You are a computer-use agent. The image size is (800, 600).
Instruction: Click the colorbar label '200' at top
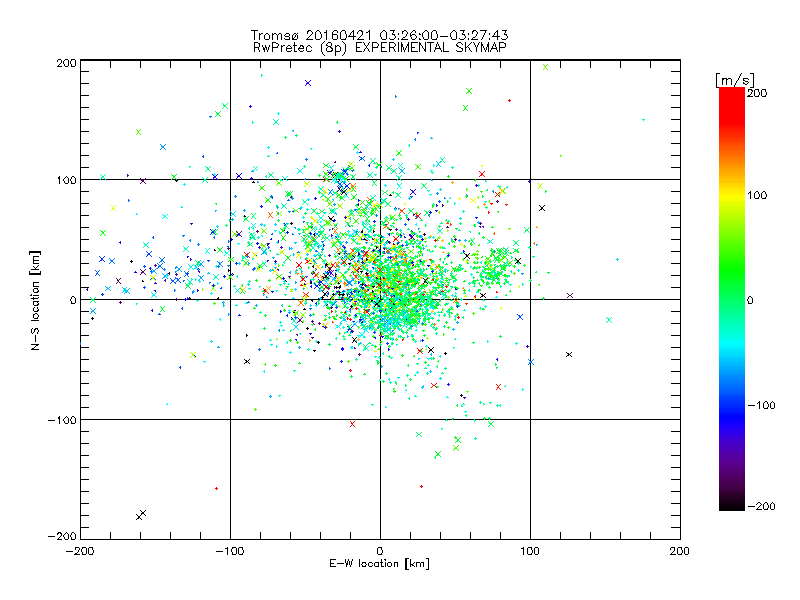click(x=757, y=93)
